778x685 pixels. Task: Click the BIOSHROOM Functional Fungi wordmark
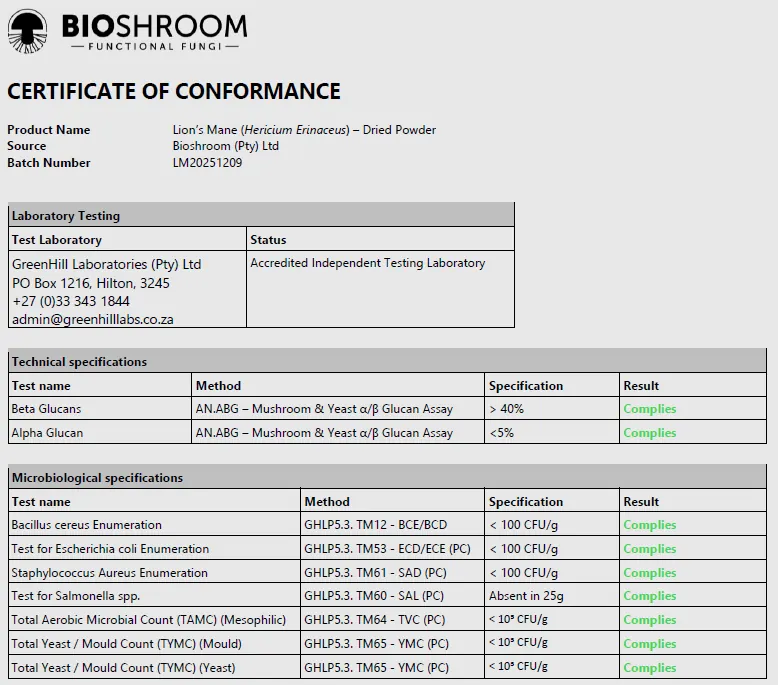pos(154,32)
